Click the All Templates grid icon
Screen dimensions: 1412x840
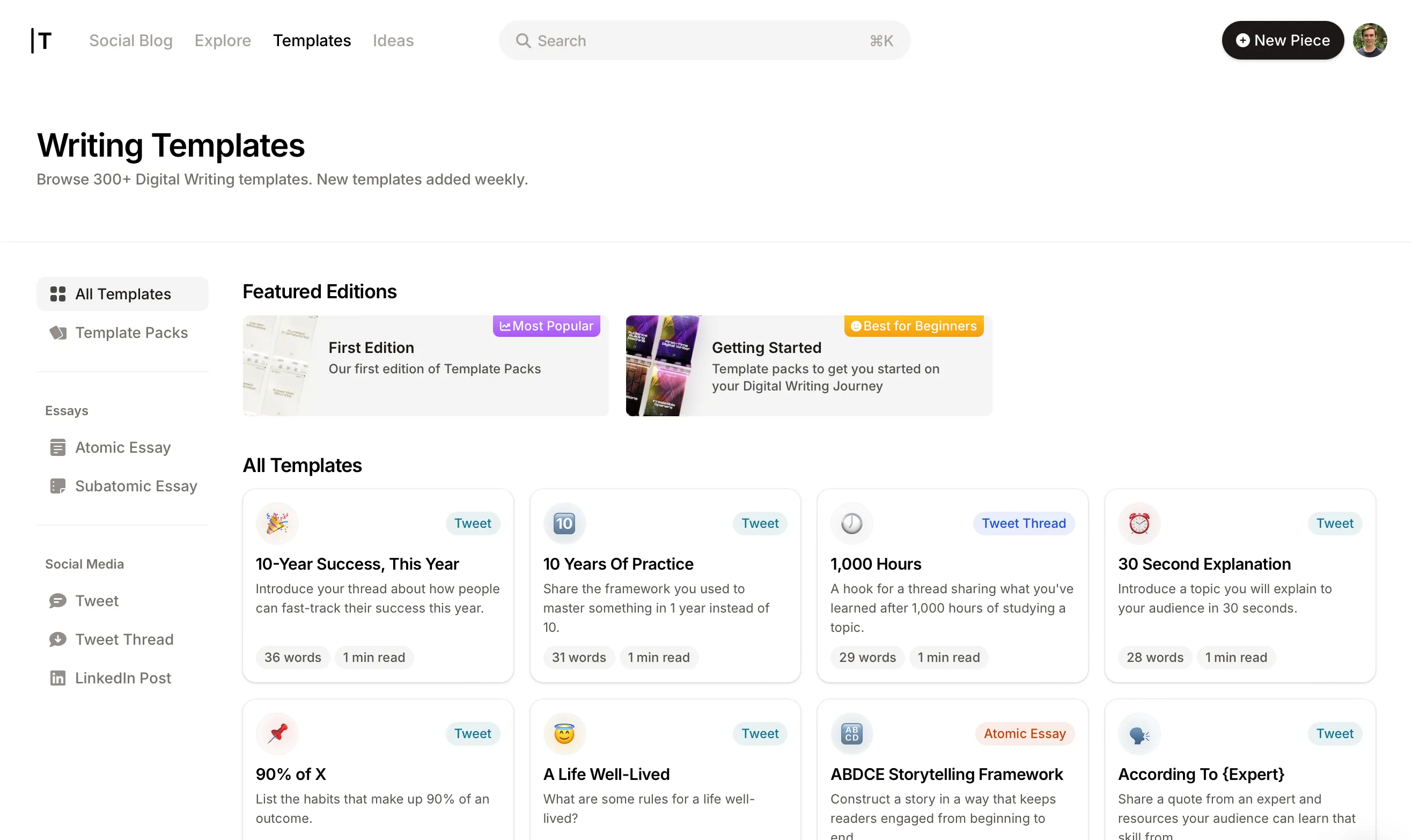click(x=58, y=294)
